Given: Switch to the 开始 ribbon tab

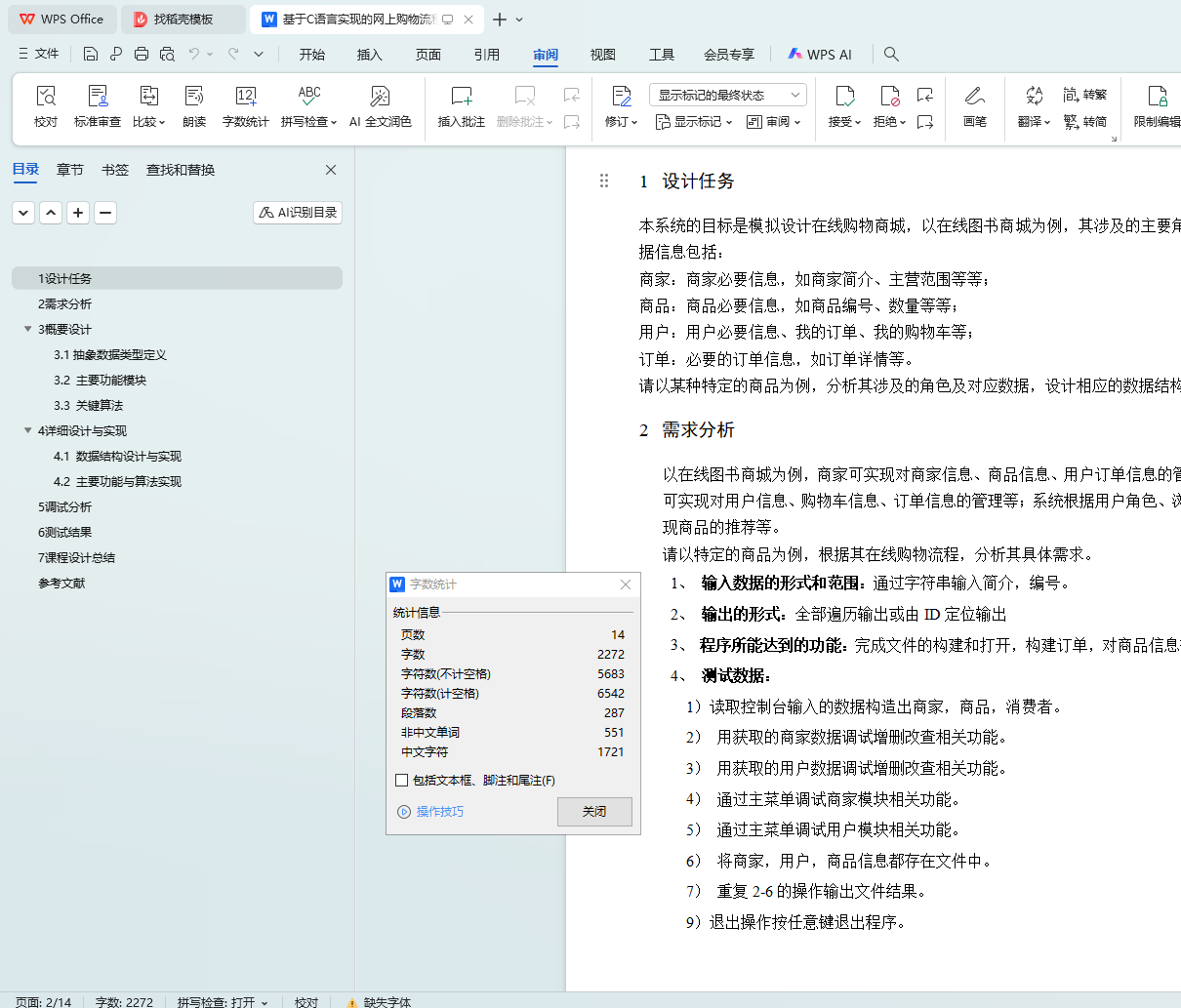Looking at the screenshot, I should (x=312, y=55).
